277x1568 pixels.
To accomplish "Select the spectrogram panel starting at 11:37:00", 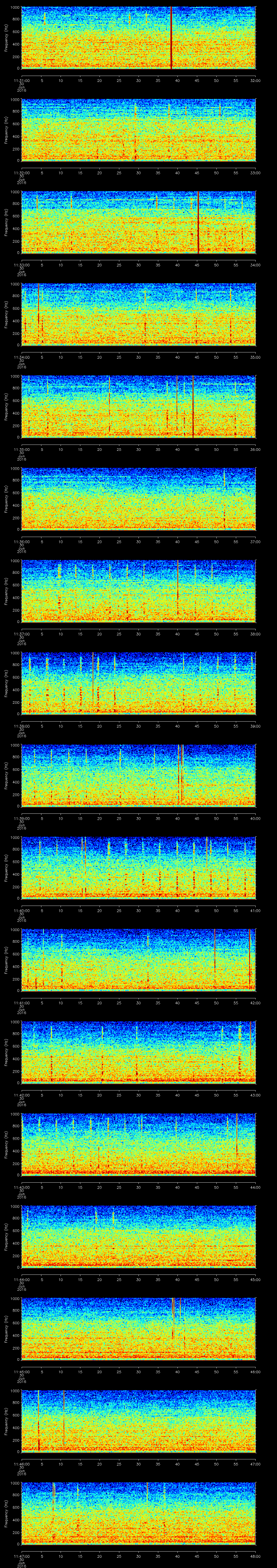I will [139, 591].
